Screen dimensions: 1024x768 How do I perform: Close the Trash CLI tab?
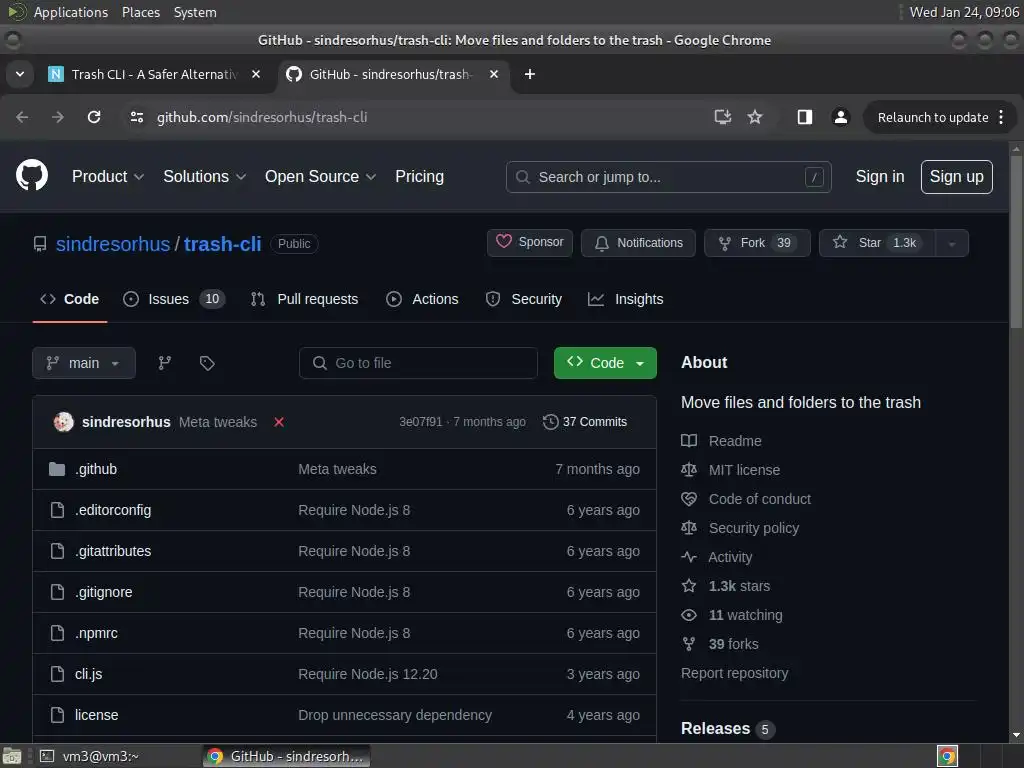point(256,74)
